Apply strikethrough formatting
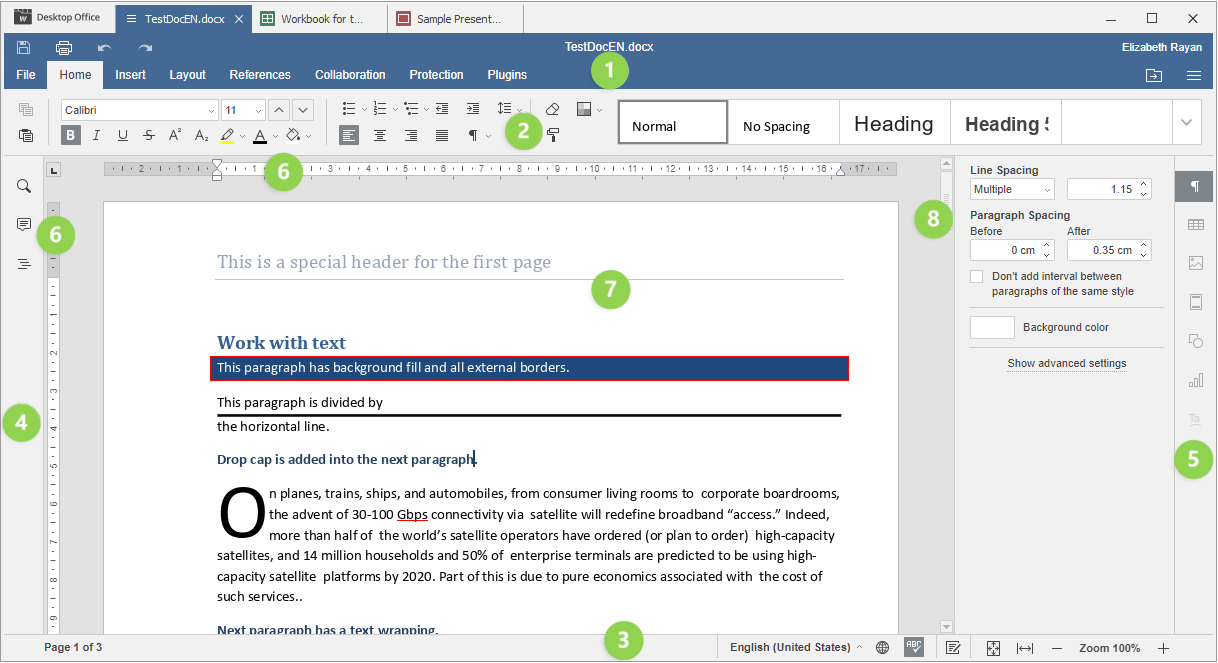The width and height of the screenshot is (1218, 663). click(149, 135)
